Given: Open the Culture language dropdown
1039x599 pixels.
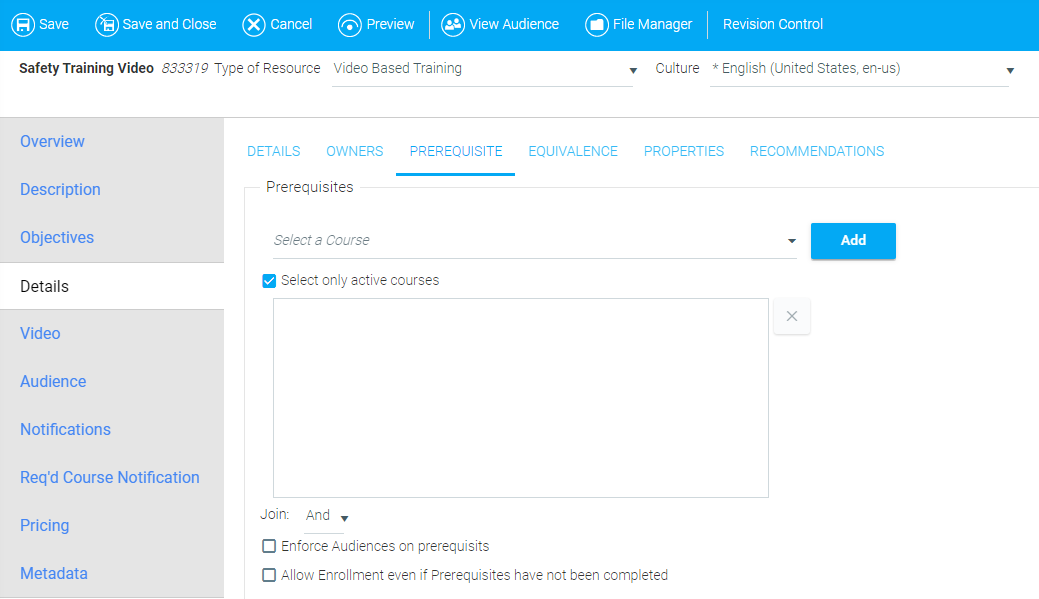Looking at the screenshot, I should point(1009,70).
